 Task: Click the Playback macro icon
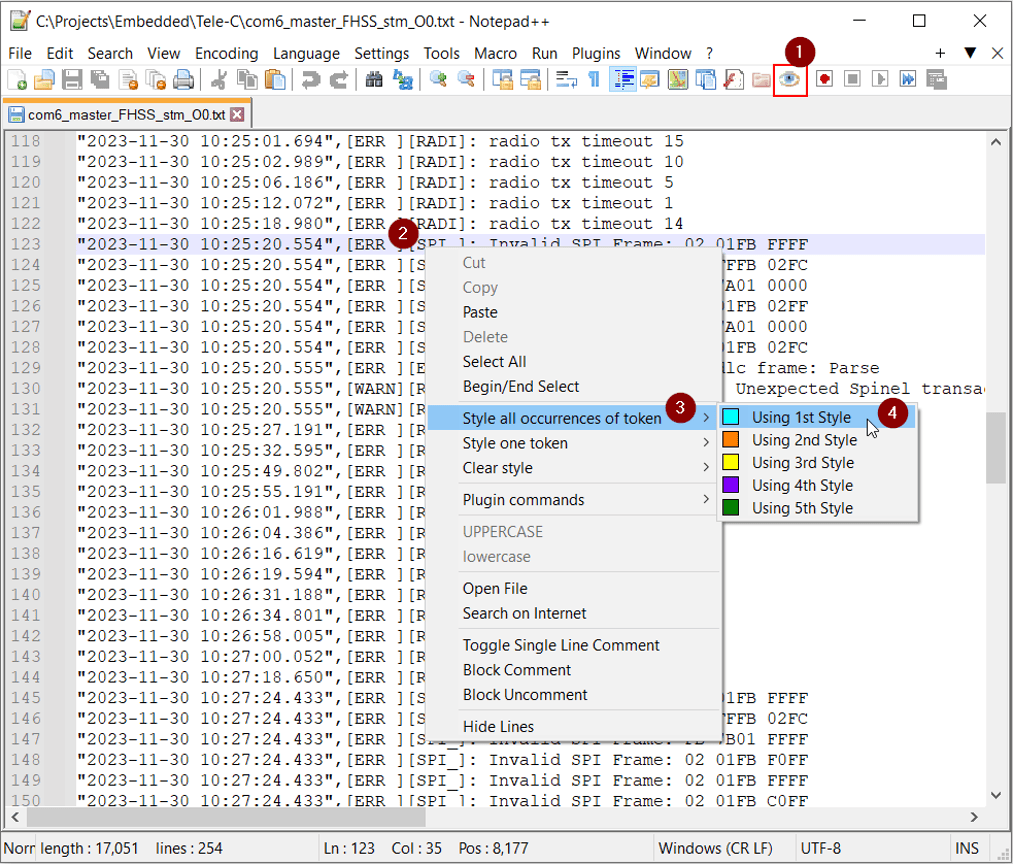pyautogui.click(x=880, y=79)
